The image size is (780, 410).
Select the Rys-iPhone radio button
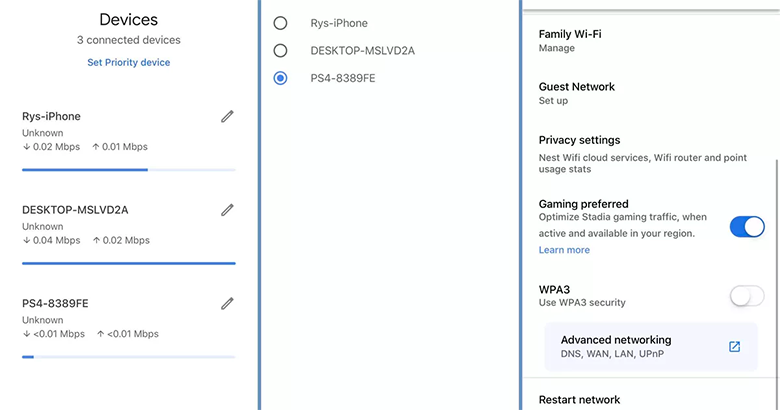click(280, 23)
